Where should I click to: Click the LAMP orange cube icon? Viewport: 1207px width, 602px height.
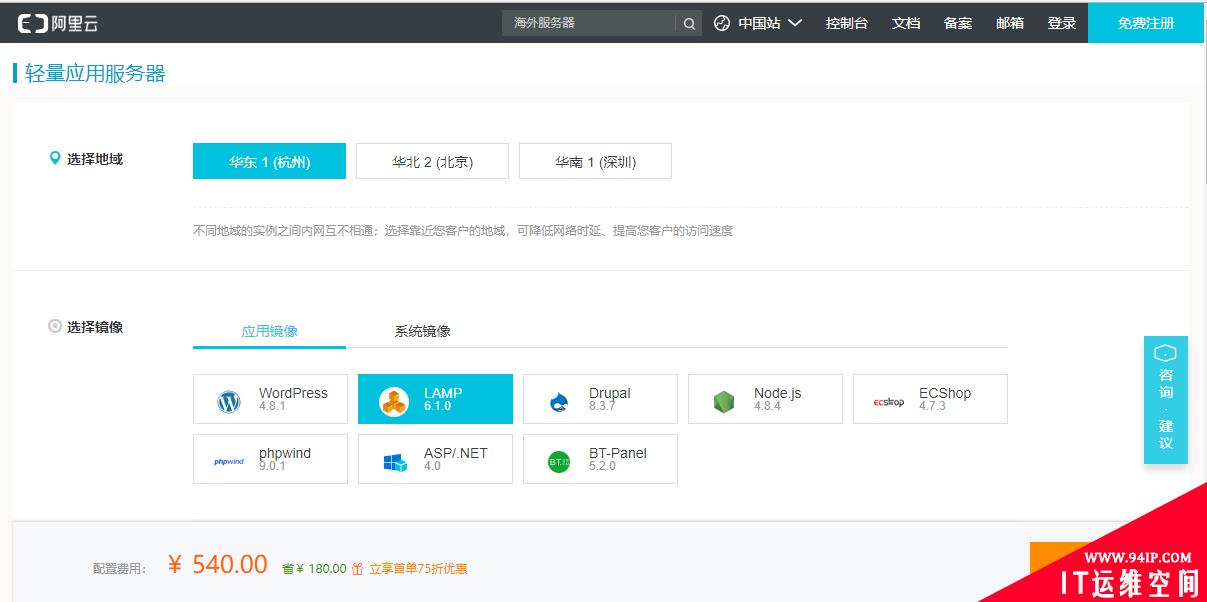click(394, 402)
